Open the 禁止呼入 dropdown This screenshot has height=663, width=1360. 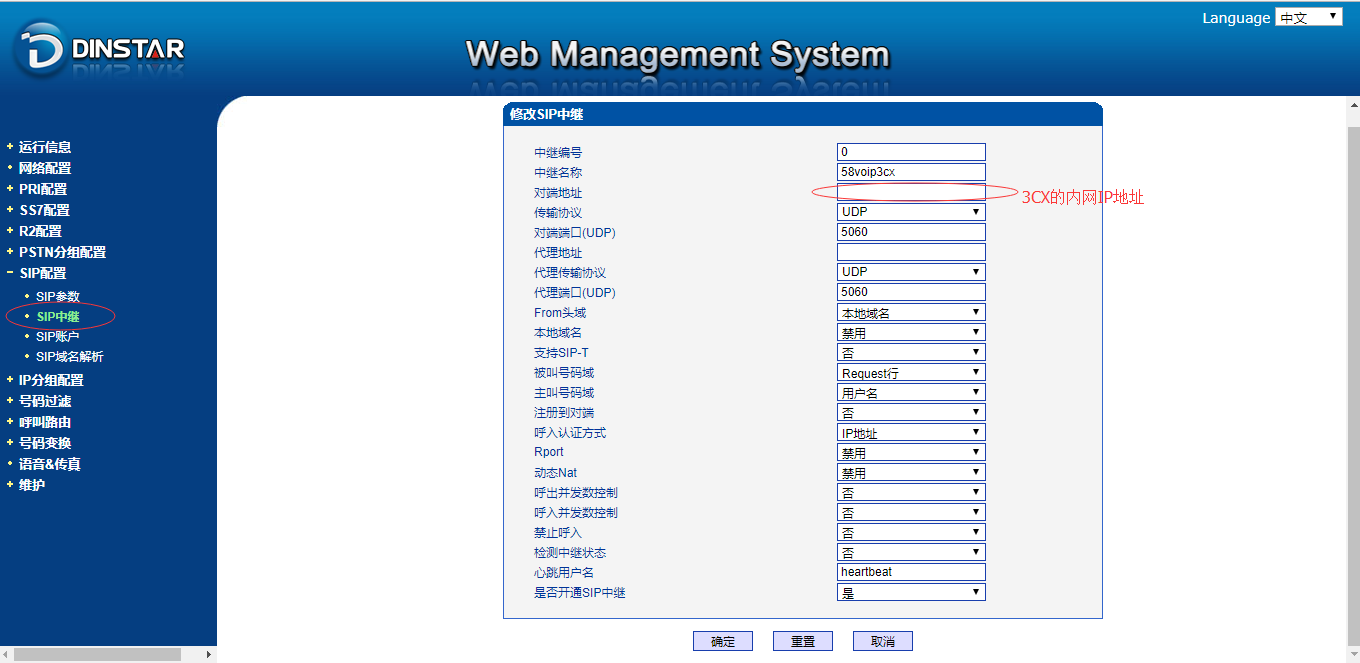tap(911, 532)
